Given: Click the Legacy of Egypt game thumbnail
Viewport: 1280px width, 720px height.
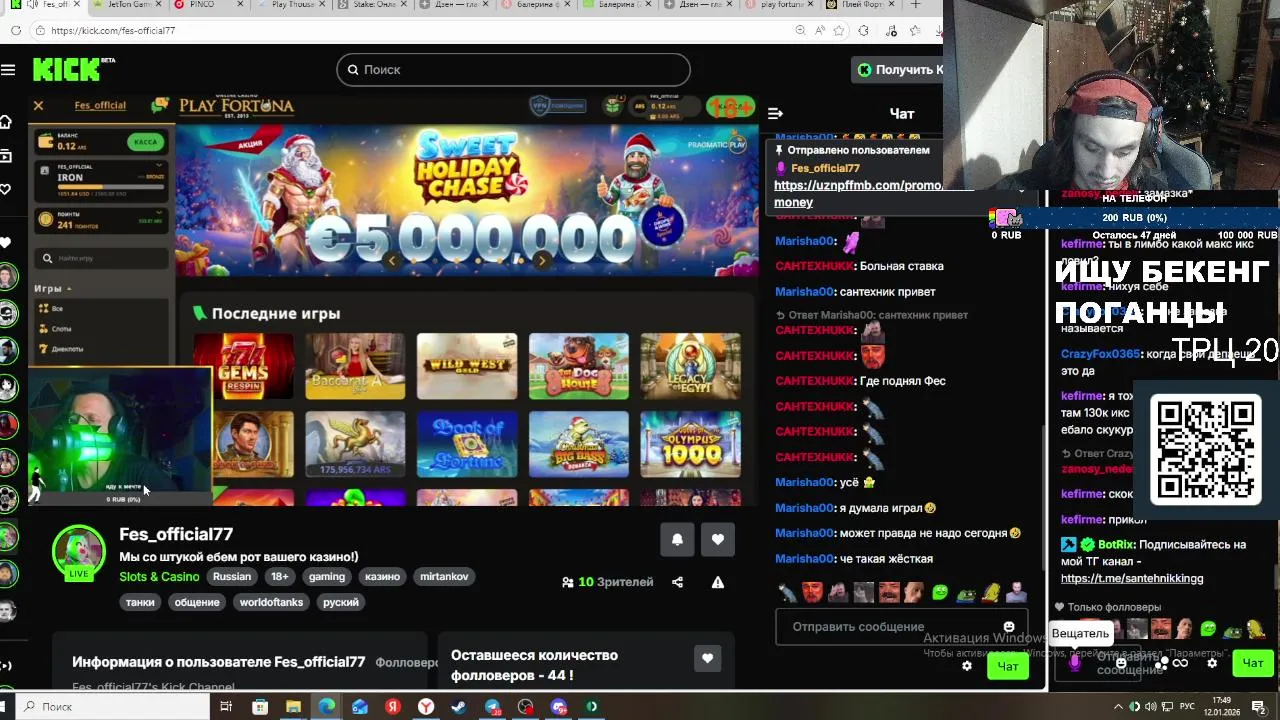Looking at the screenshot, I should [x=691, y=366].
